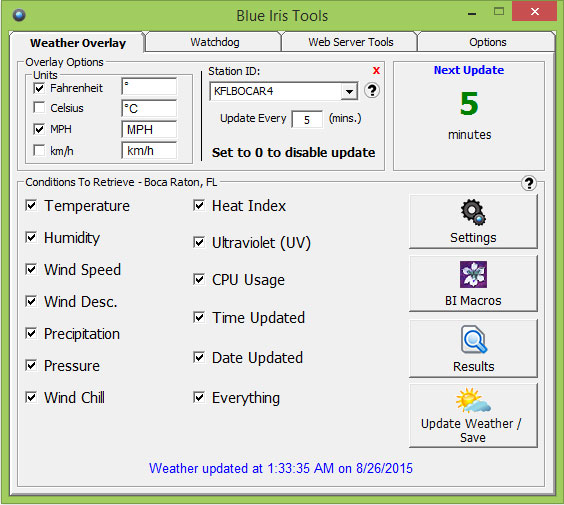Enable the Celsius checkbox

click(x=39, y=108)
